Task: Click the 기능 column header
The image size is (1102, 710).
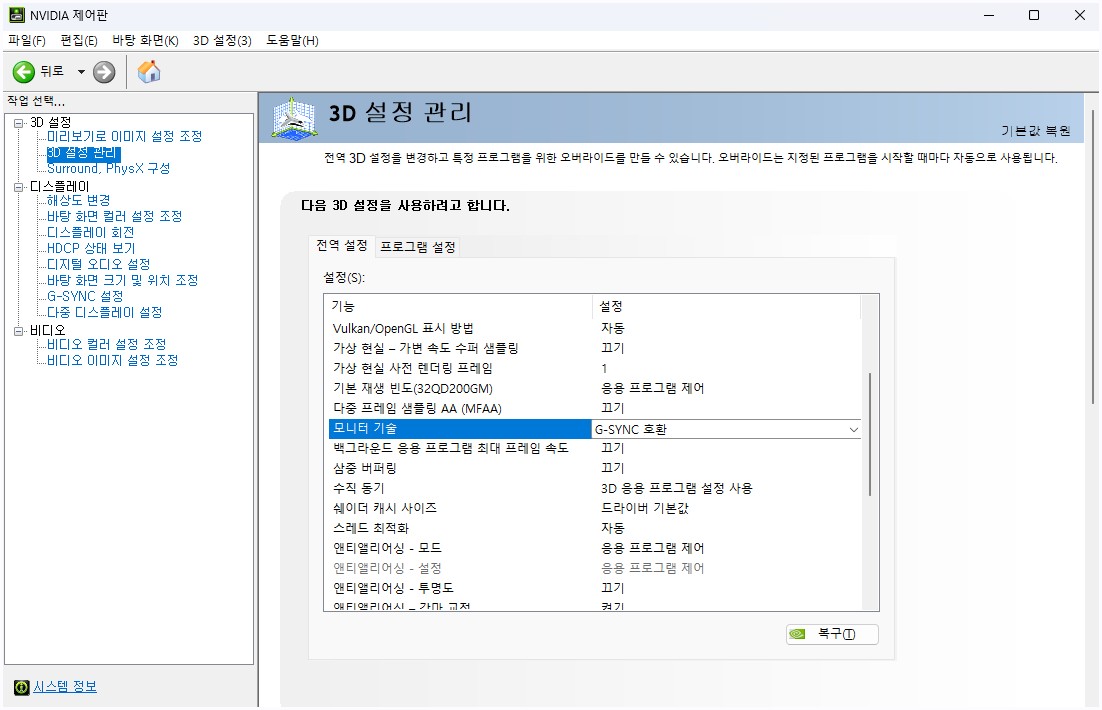Action: 458,306
